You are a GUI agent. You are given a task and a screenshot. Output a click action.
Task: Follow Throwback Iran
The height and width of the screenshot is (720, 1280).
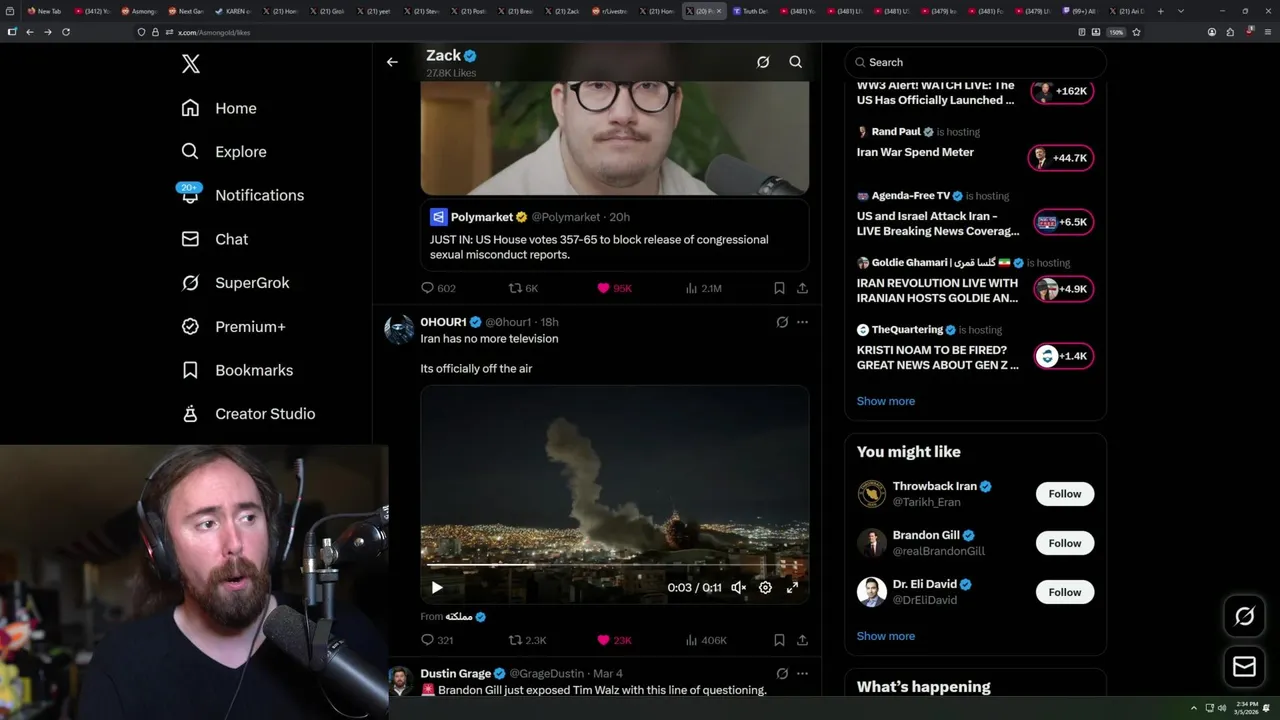point(1065,494)
